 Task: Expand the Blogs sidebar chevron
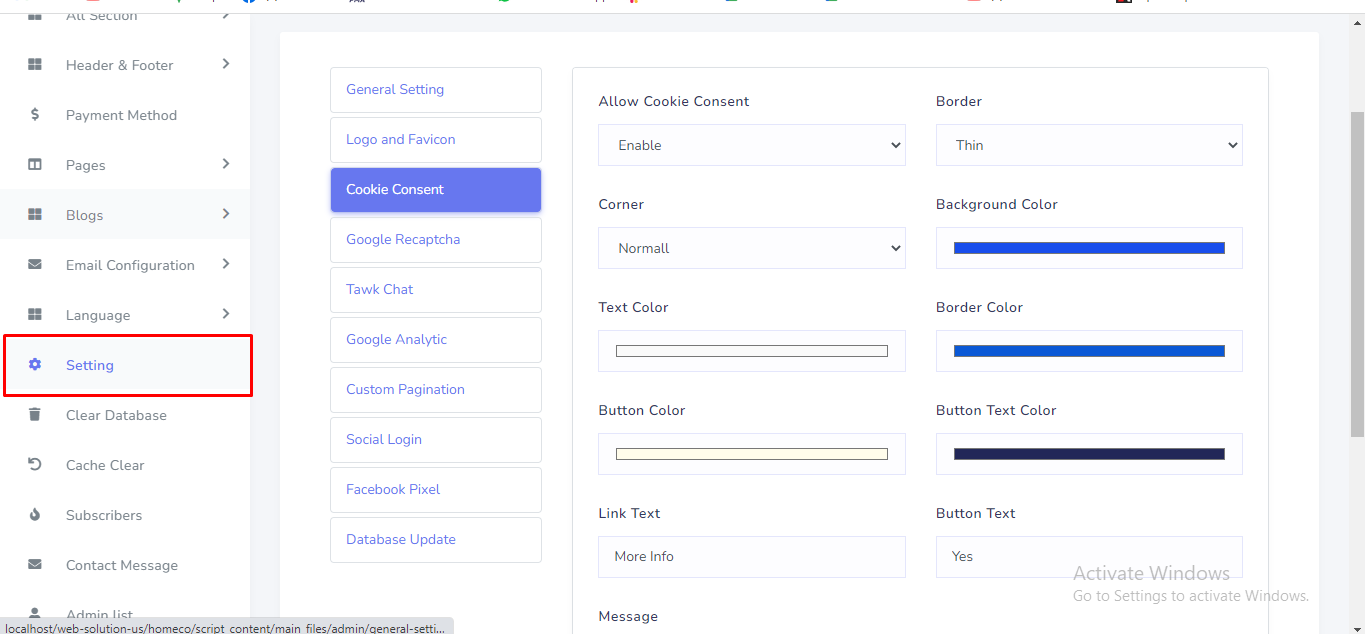coord(226,214)
